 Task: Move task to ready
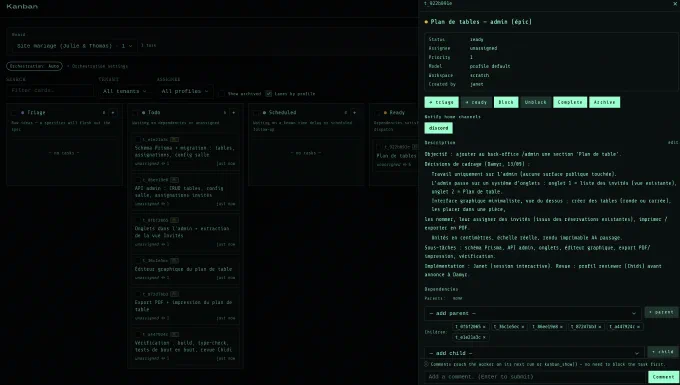(476, 102)
